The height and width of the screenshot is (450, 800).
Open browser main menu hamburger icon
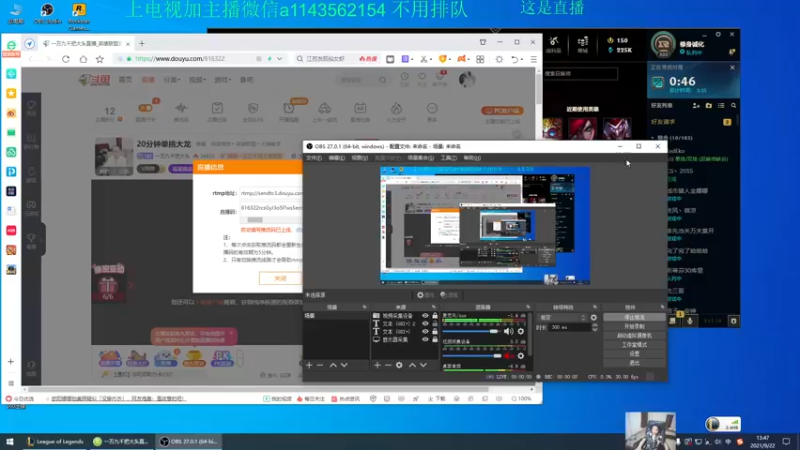coord(533,59)
